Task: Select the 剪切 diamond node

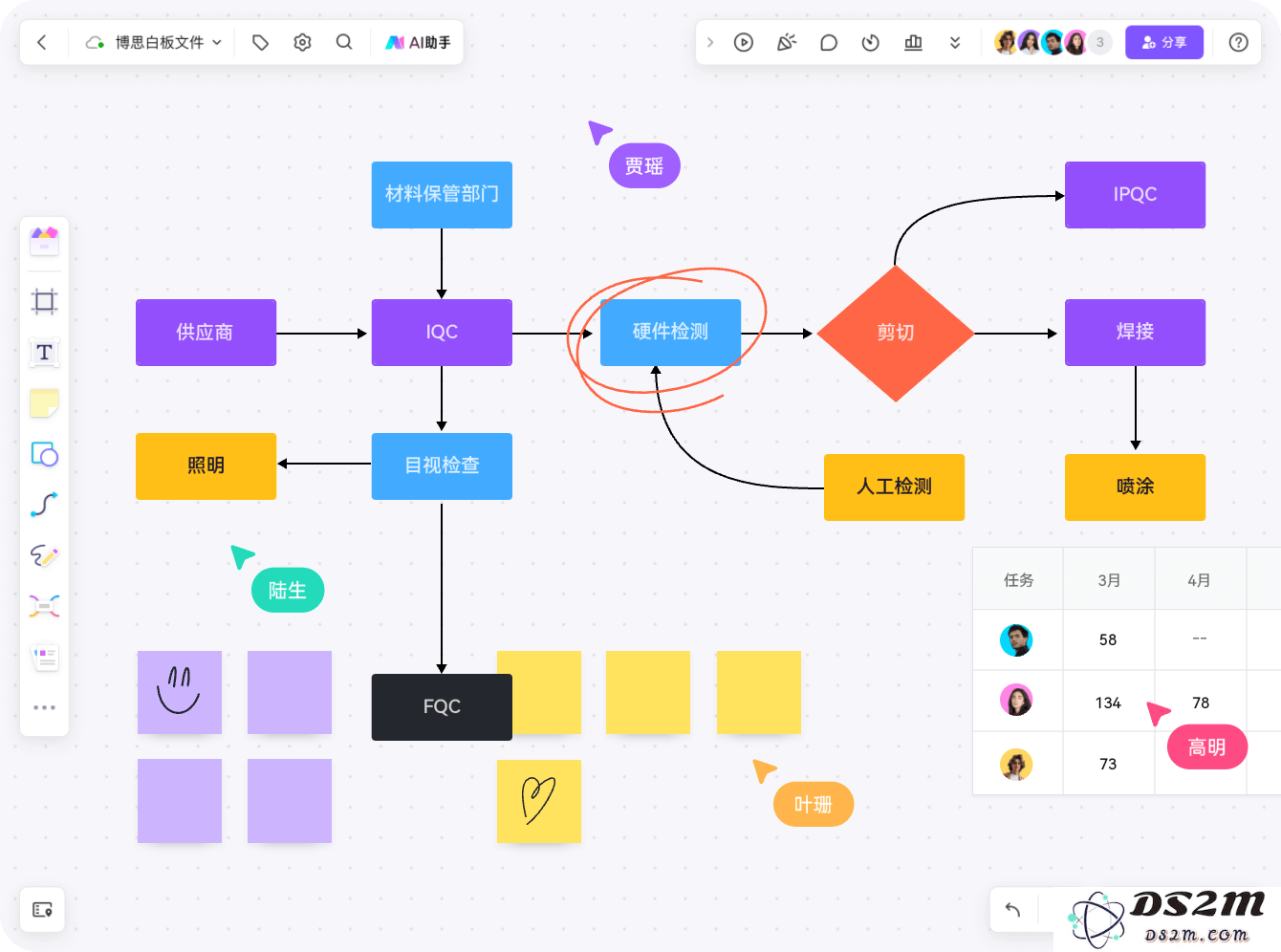Action: [x=896, y=333]
